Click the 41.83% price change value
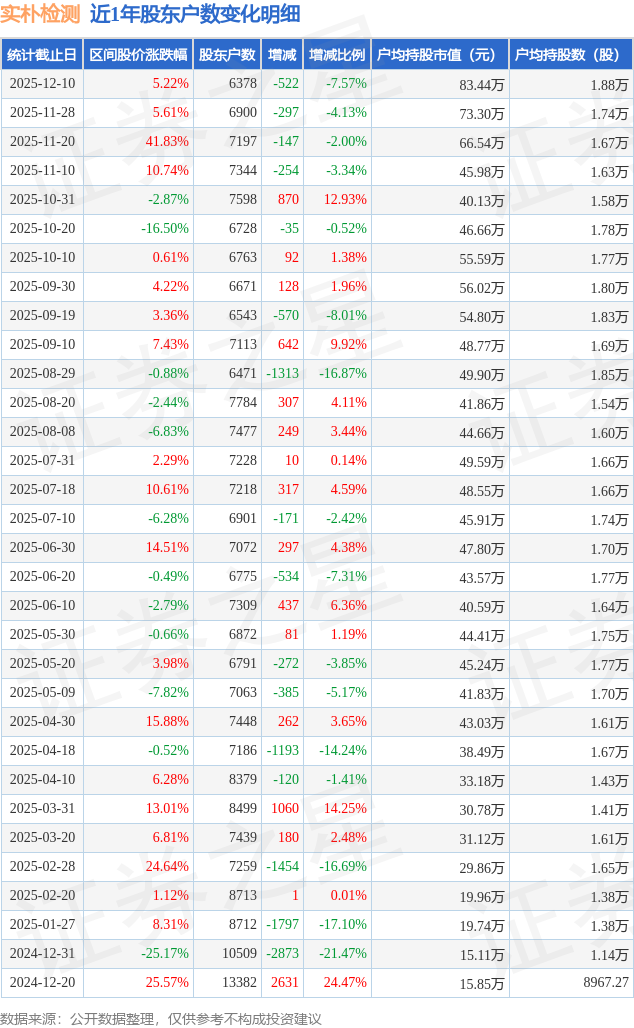The image size is (634, 1028). tap(166, 142)
